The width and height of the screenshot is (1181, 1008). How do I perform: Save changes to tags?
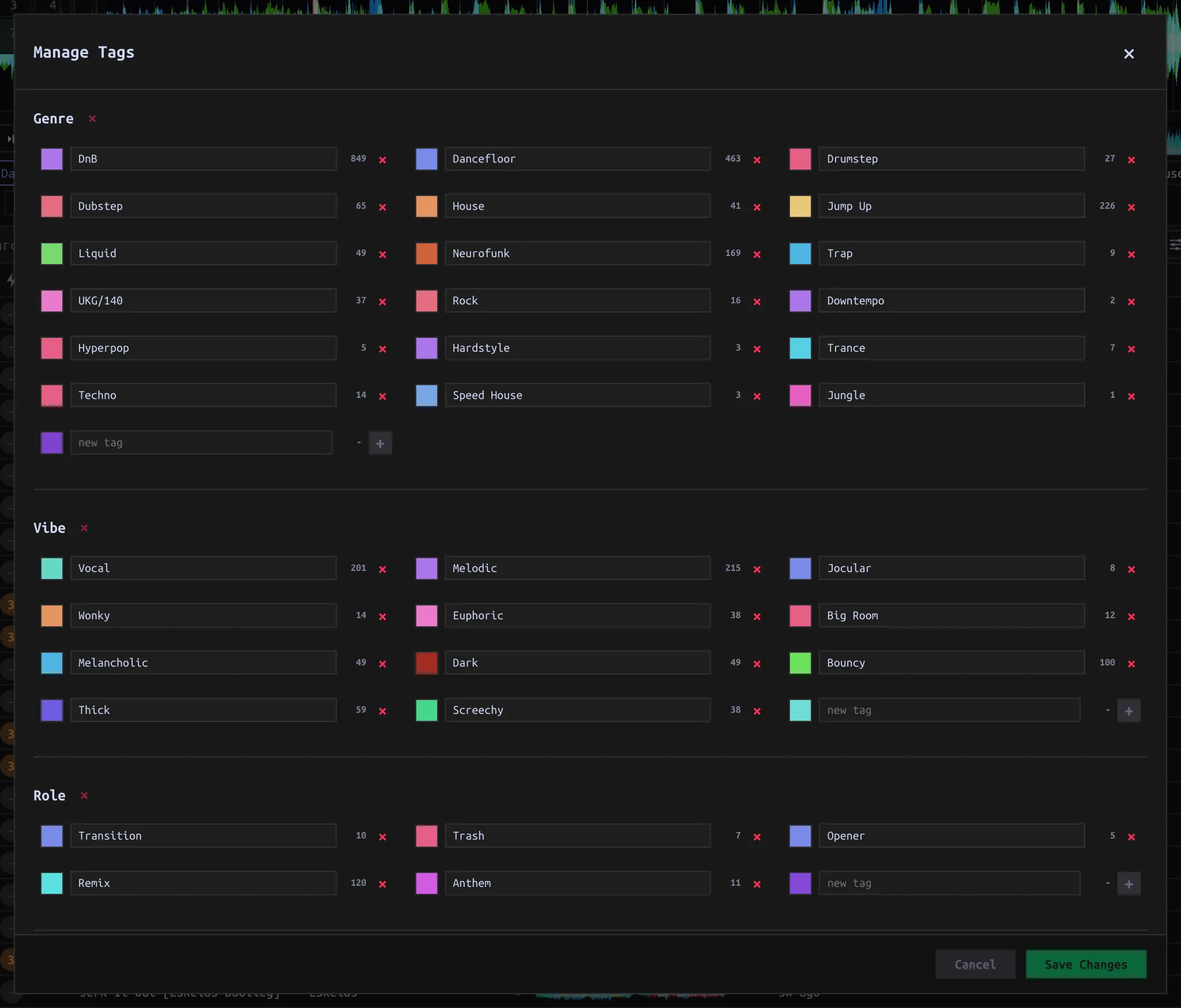[1086, 965]
